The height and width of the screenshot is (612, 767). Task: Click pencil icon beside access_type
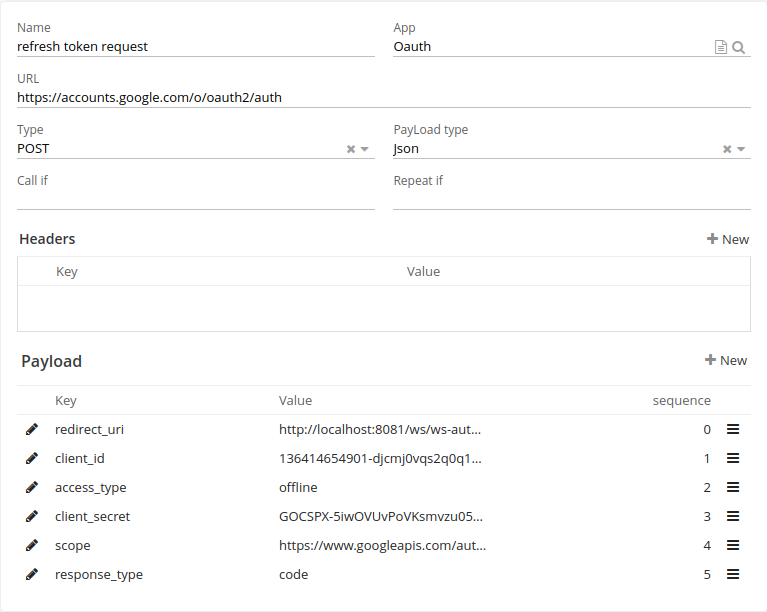[x=32, y=487]
